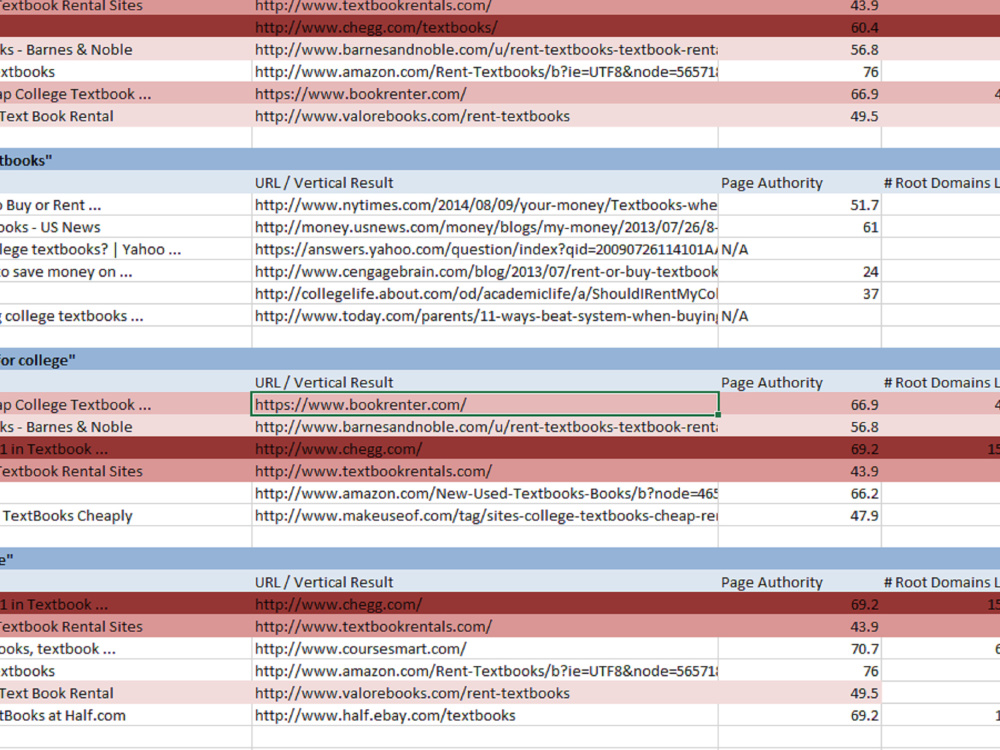
Task: Click the 'ooks - US News' title cell
Action: click(x=126, y=228)
